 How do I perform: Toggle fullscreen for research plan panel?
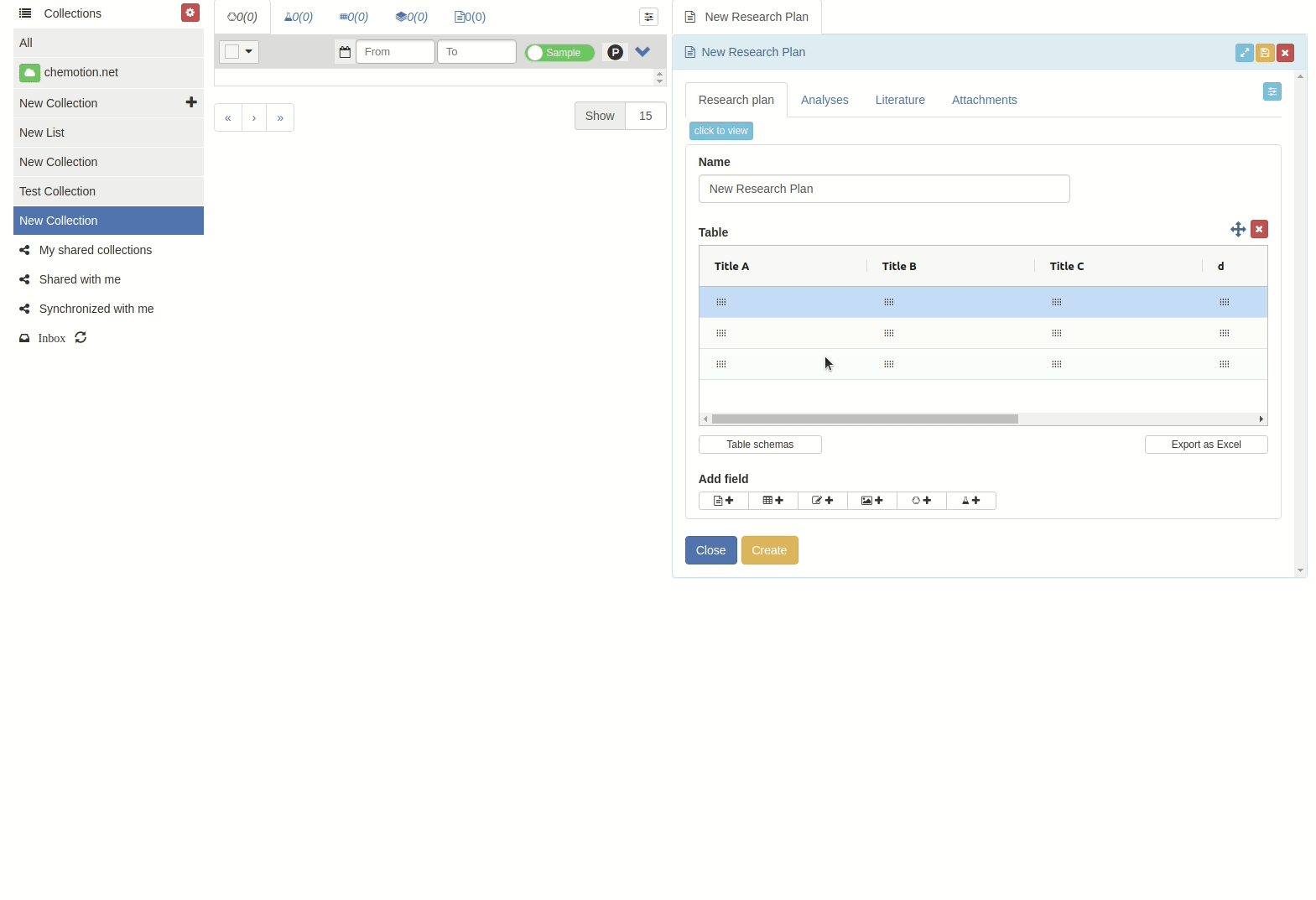pyautogui.click(x=1244, y=53)
